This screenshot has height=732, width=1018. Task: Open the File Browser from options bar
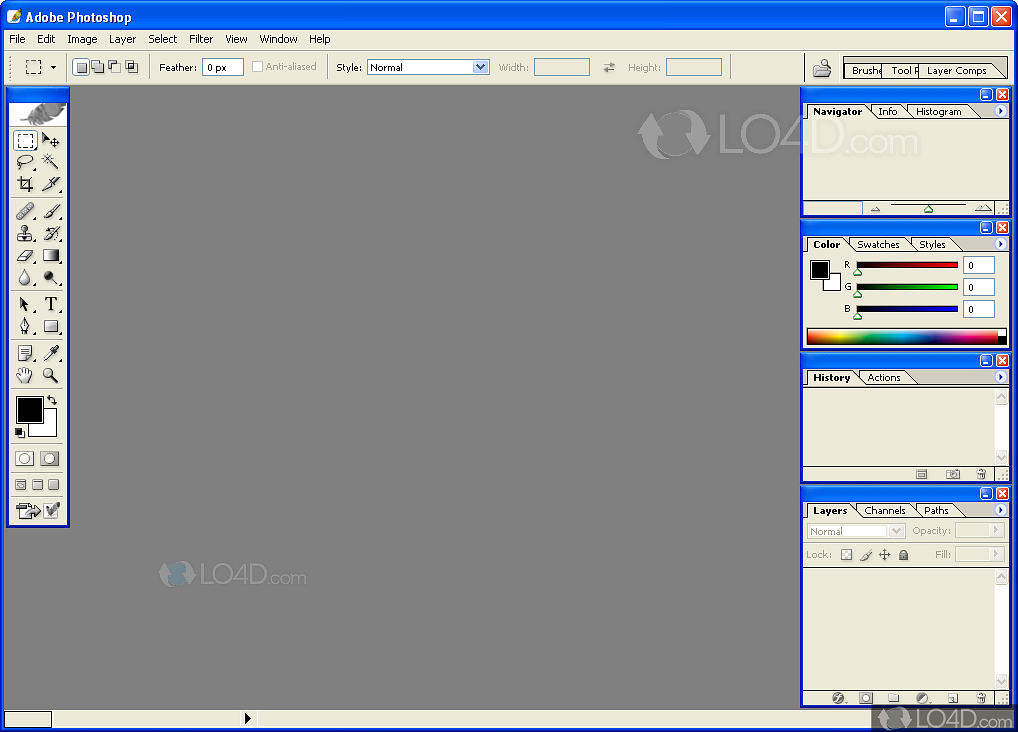tap(822, 68)
